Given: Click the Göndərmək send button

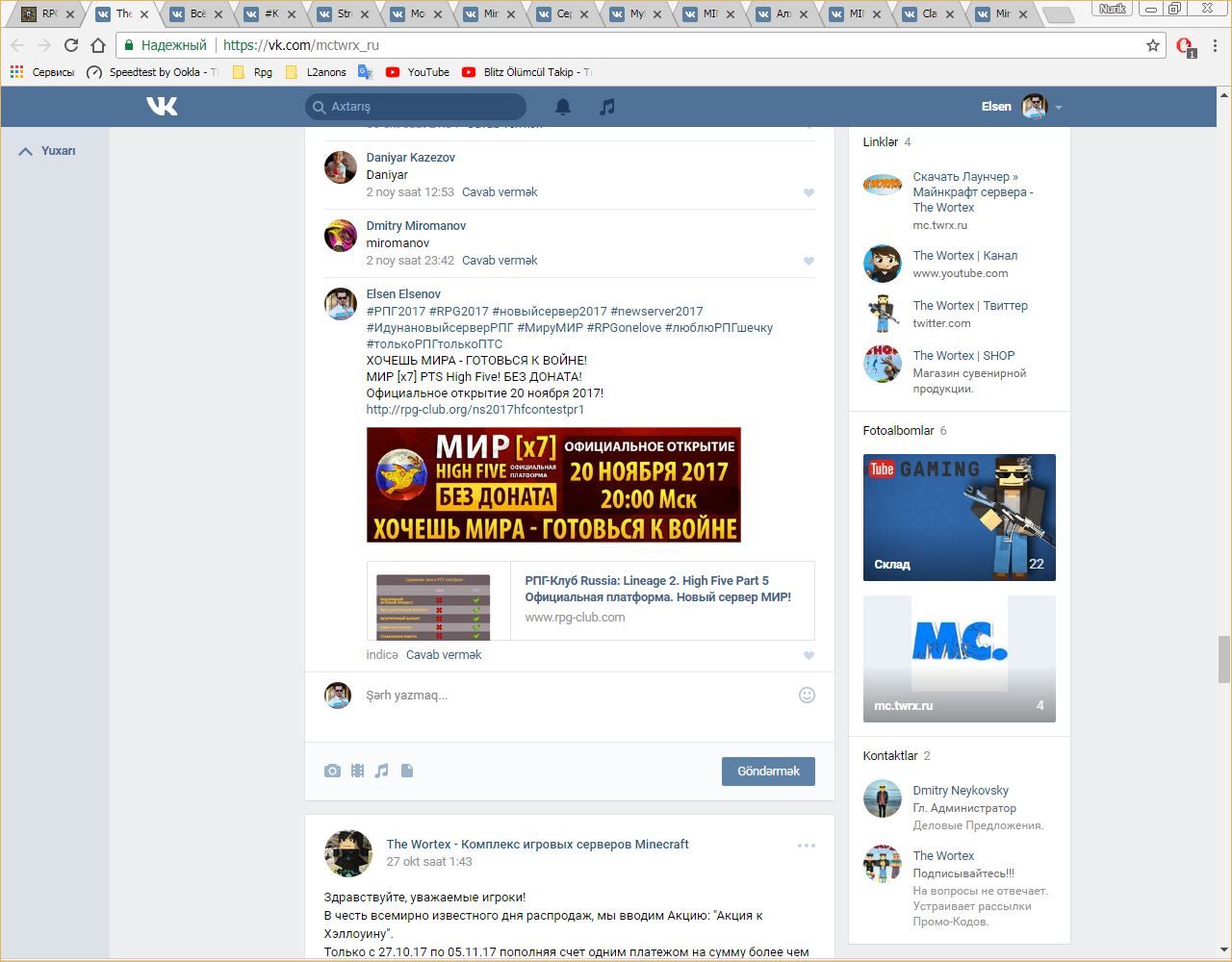Looking at the screenshot, I should tap(768, 772).
